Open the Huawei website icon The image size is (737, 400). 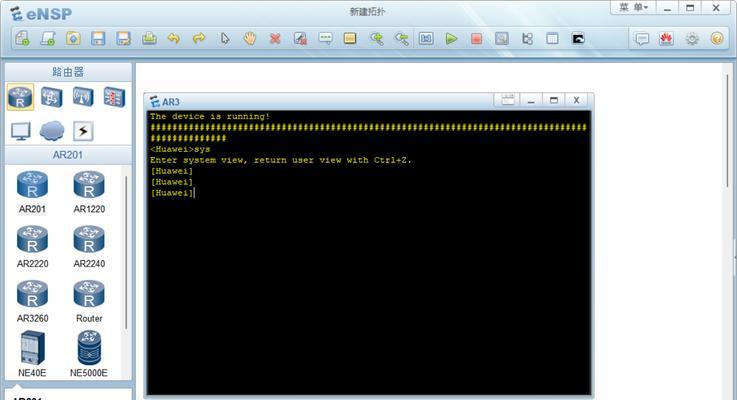666,38
